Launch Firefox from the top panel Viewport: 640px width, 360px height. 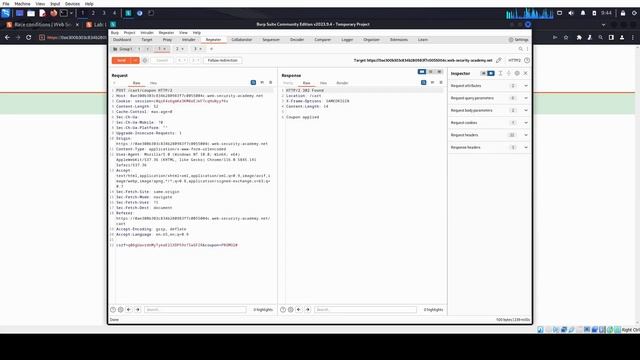click(53, 13)
